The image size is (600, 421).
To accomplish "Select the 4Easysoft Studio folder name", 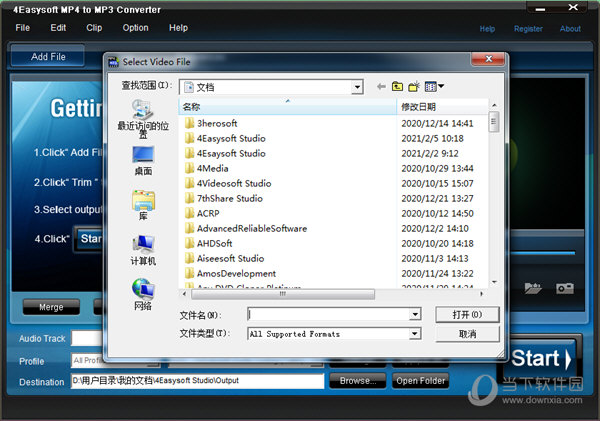I will (231, 139).
